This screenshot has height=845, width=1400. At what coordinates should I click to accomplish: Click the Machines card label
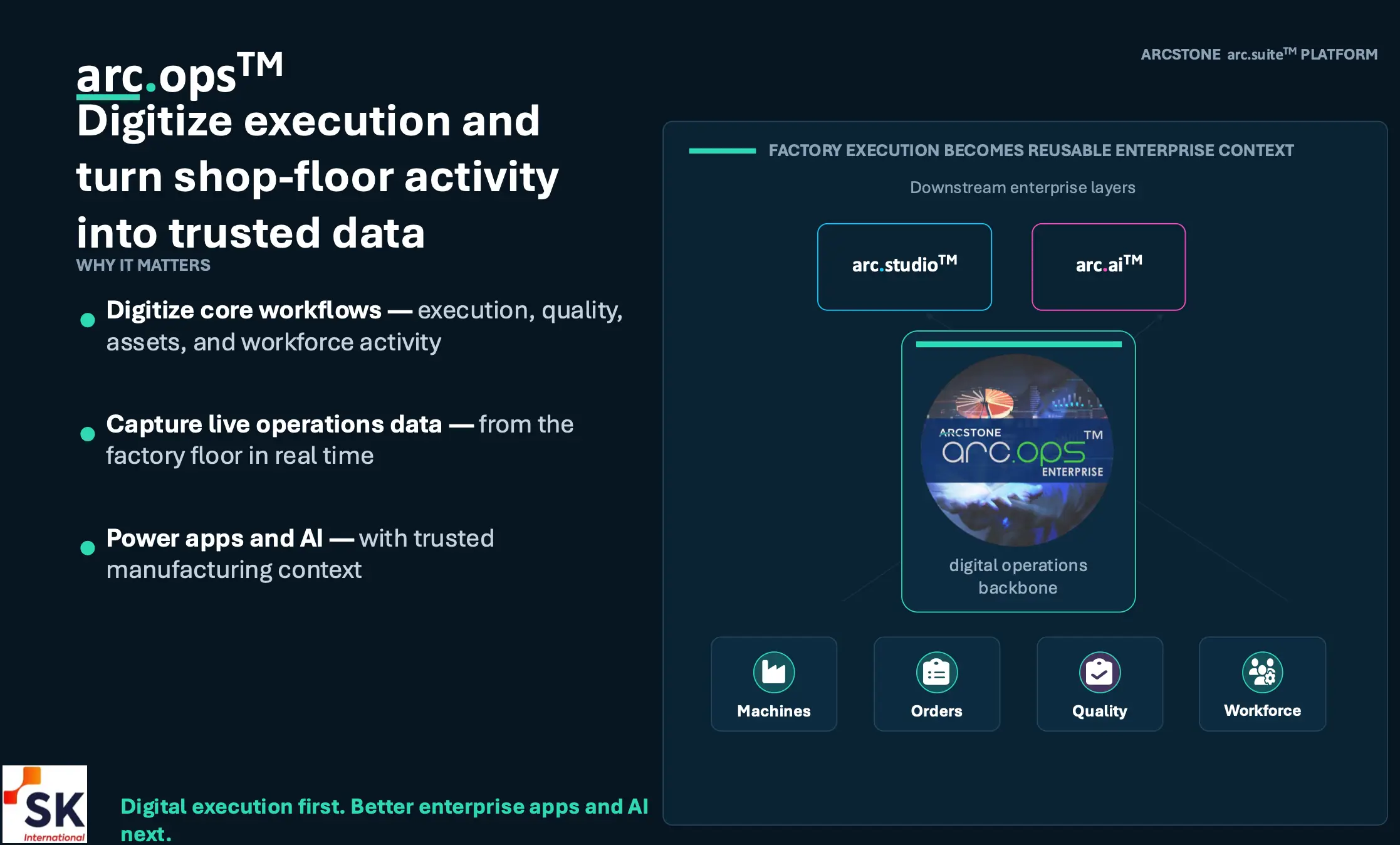(774, 711)
